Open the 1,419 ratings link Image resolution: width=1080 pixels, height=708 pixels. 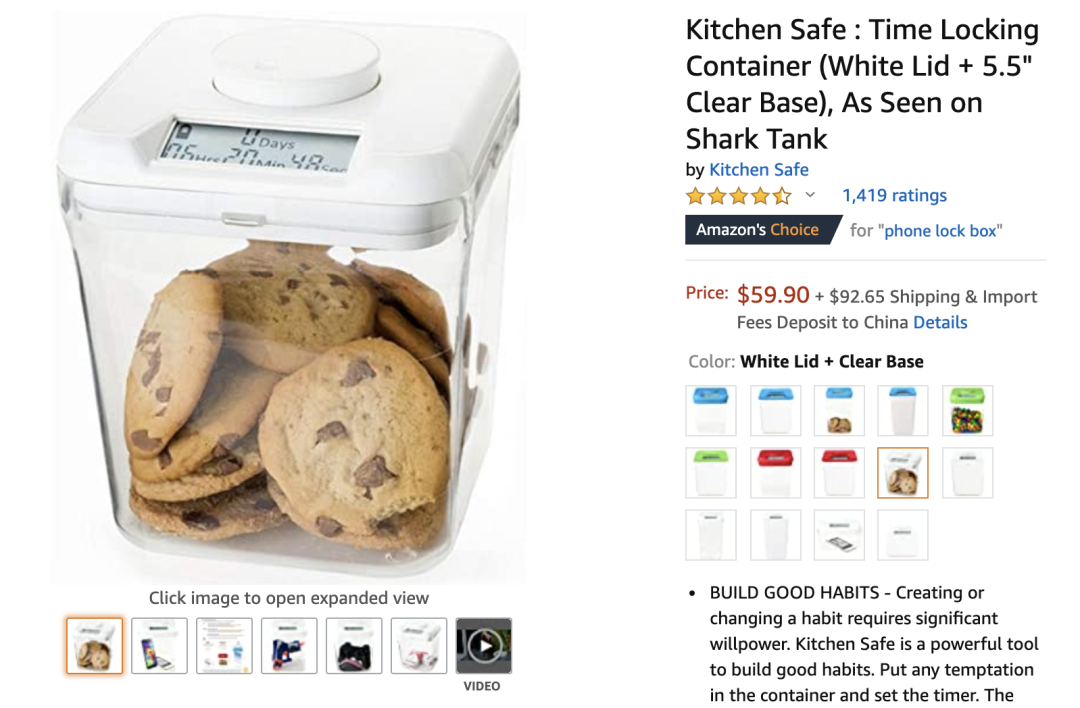(894, 196)
